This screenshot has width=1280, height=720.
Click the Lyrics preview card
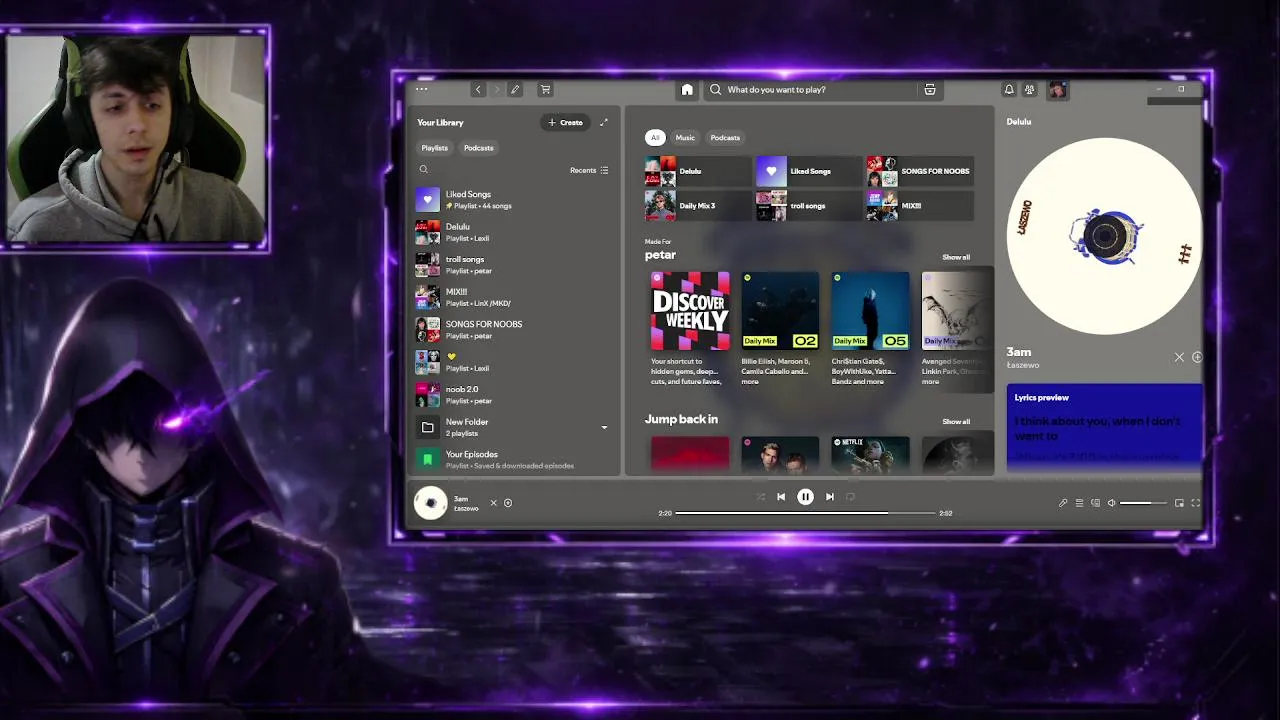(x=1105, y=426)
